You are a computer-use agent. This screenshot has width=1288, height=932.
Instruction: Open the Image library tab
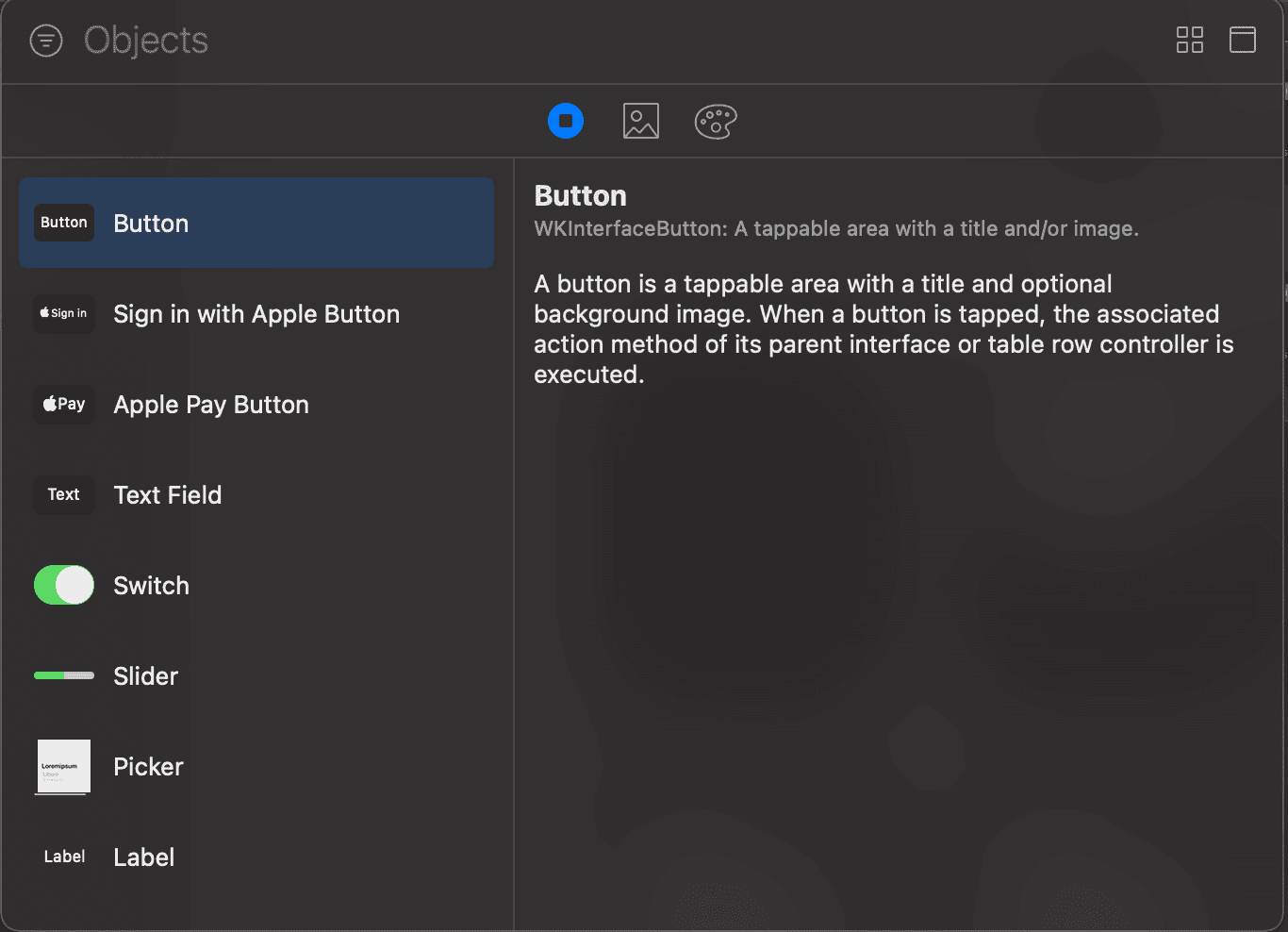pos(641,121)
